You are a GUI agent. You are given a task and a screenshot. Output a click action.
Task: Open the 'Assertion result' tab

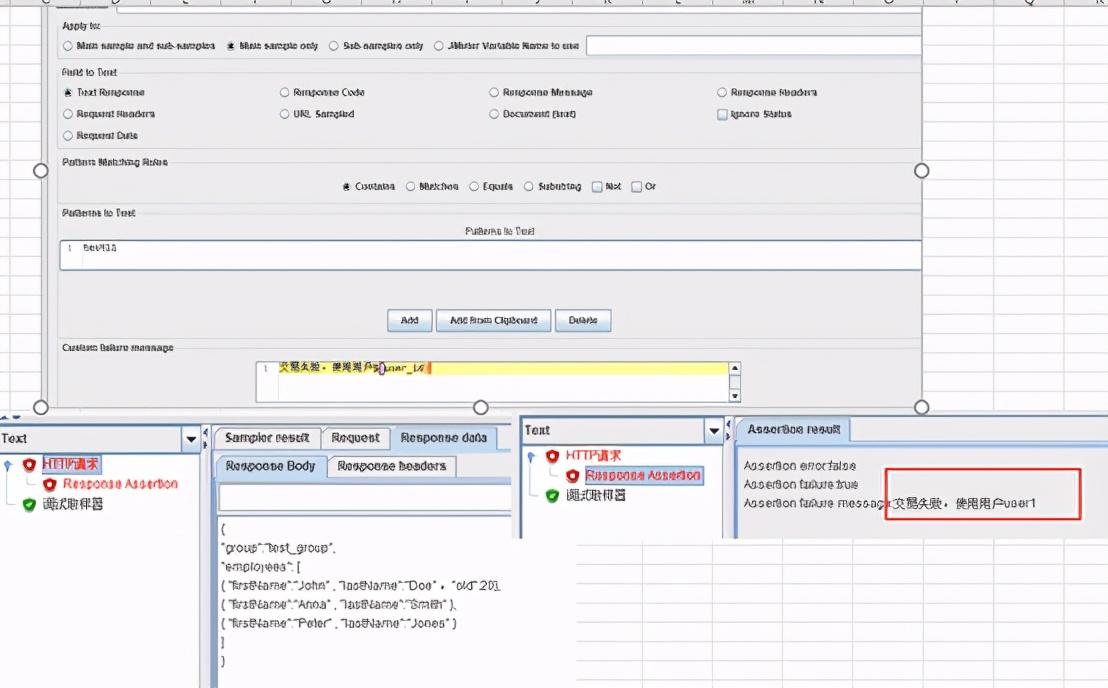pos(794,429)
